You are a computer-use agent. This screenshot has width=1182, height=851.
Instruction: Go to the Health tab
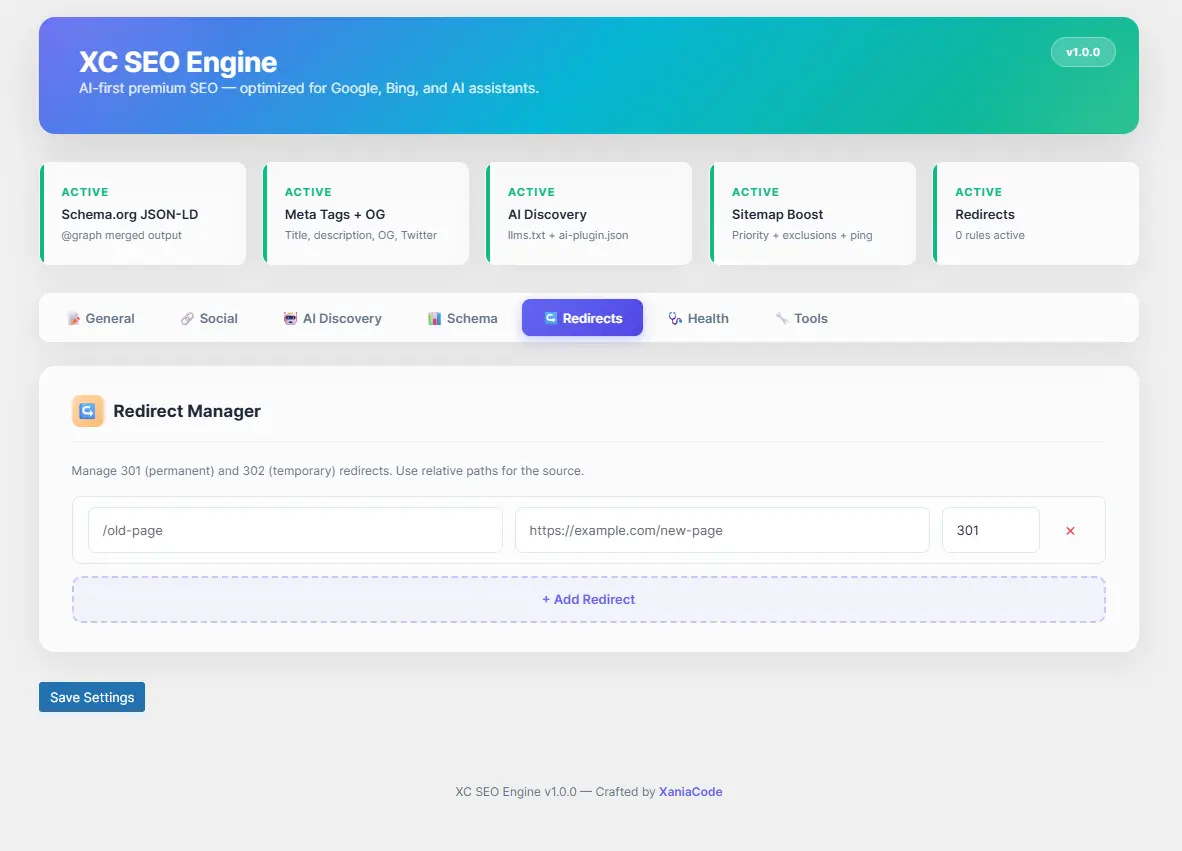pyautogui.click(x=698, y=318)
